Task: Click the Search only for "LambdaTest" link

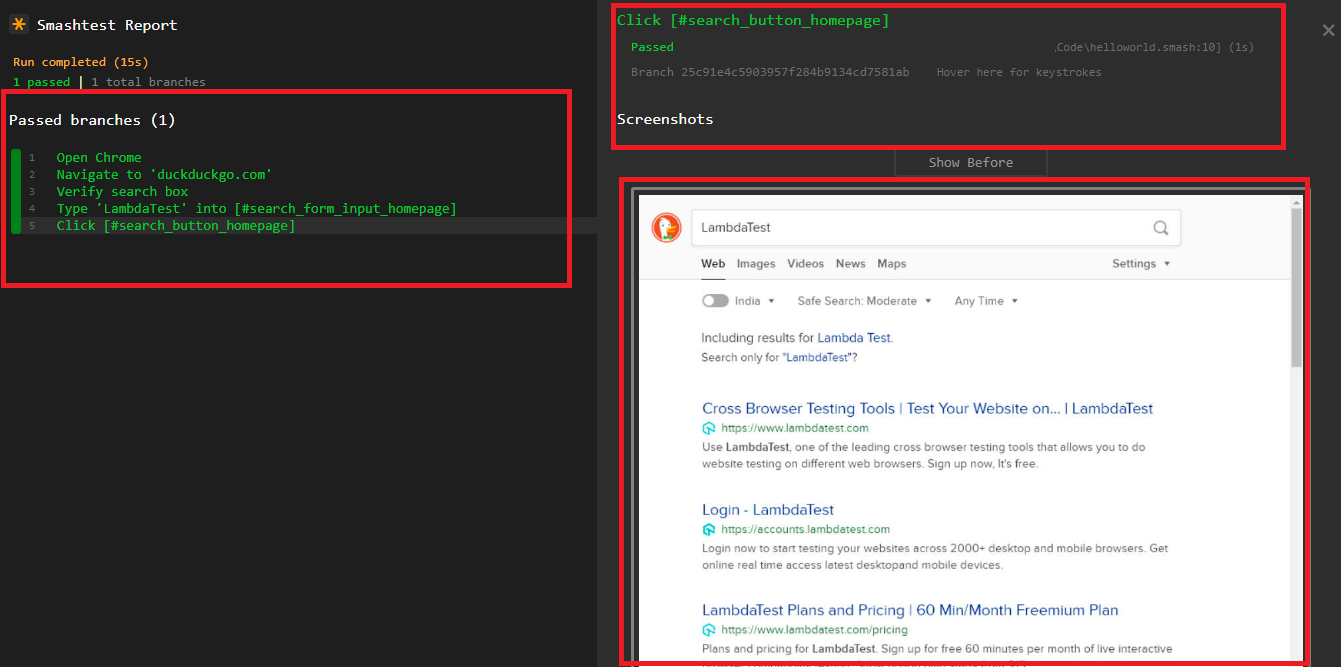Action: (x=779, y=357)
